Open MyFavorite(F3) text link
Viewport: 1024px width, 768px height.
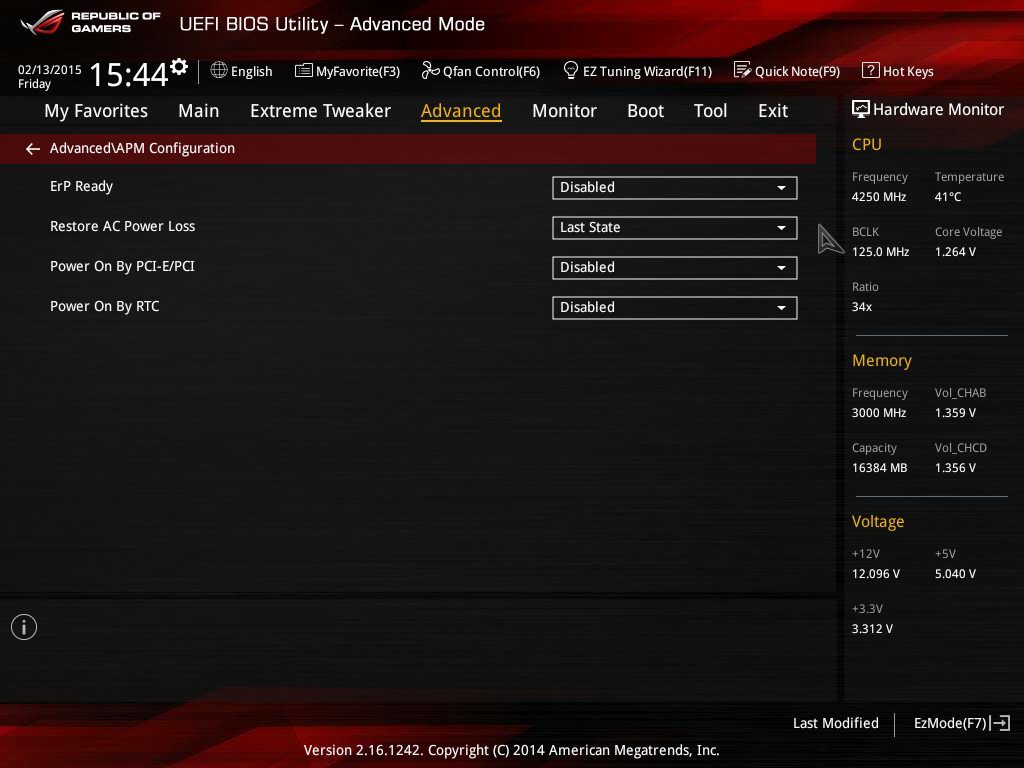tap(358, 71)
